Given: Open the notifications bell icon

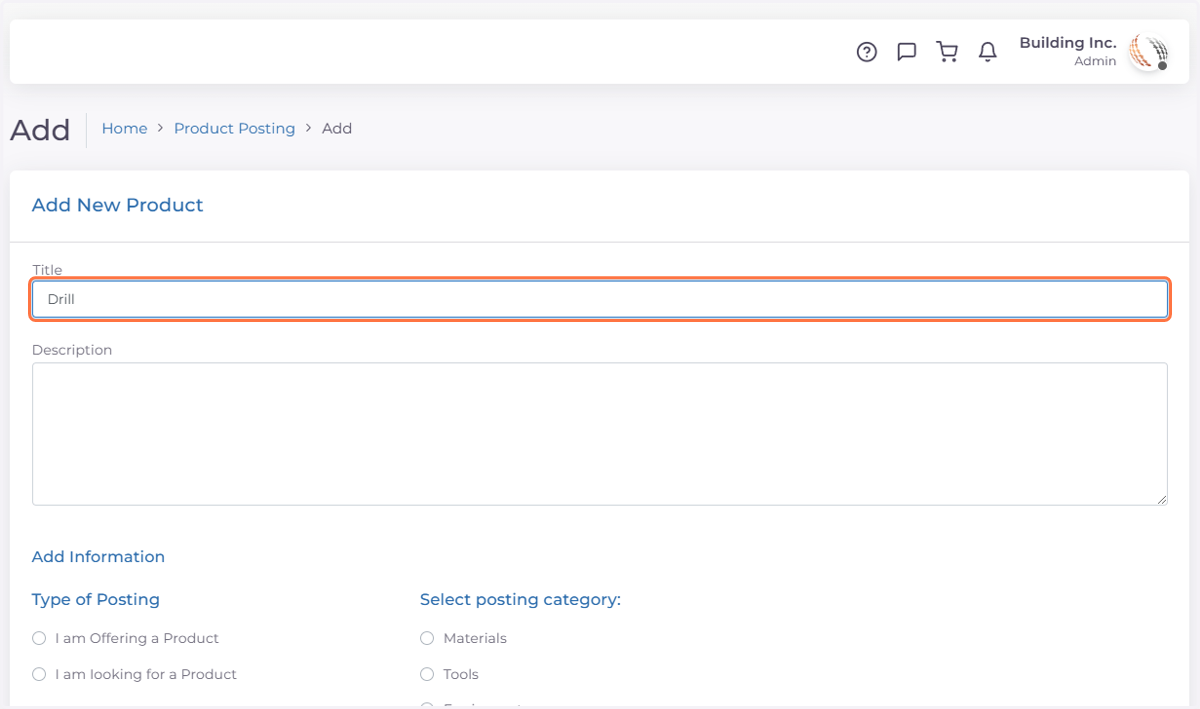Looking at the screenshot, I should click(x=988, y=52).
